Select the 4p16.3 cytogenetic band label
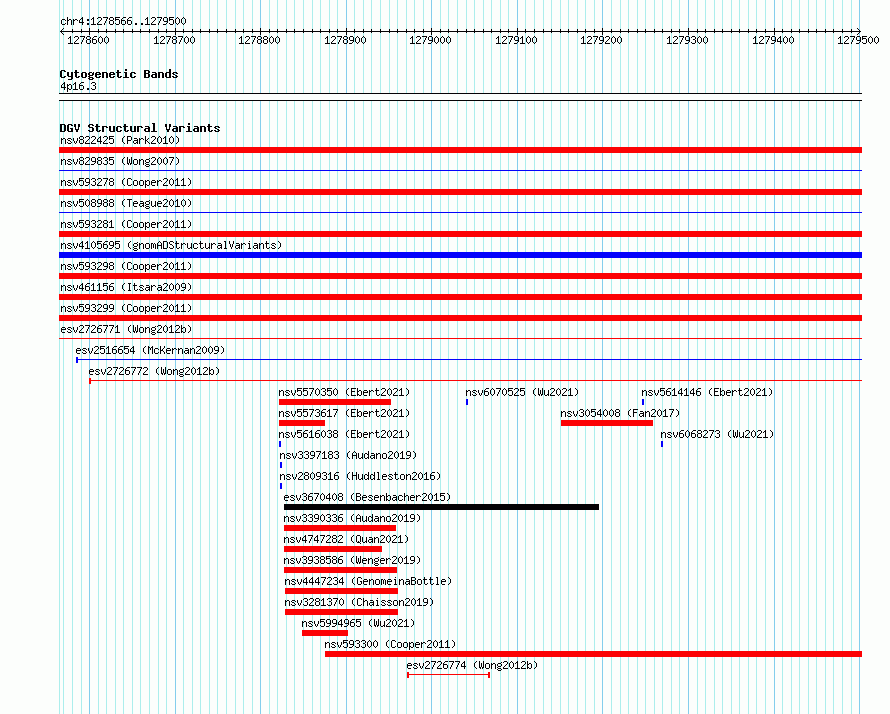This screenshot has height=714, width=890. [78, 86]
